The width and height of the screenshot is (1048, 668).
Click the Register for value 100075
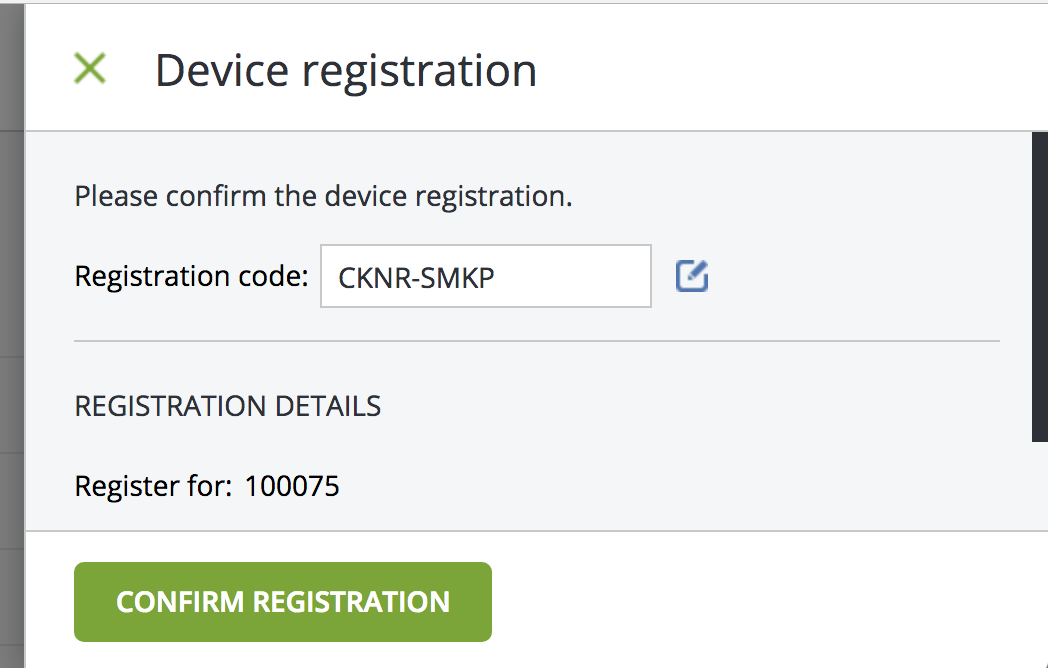point(292,486)
